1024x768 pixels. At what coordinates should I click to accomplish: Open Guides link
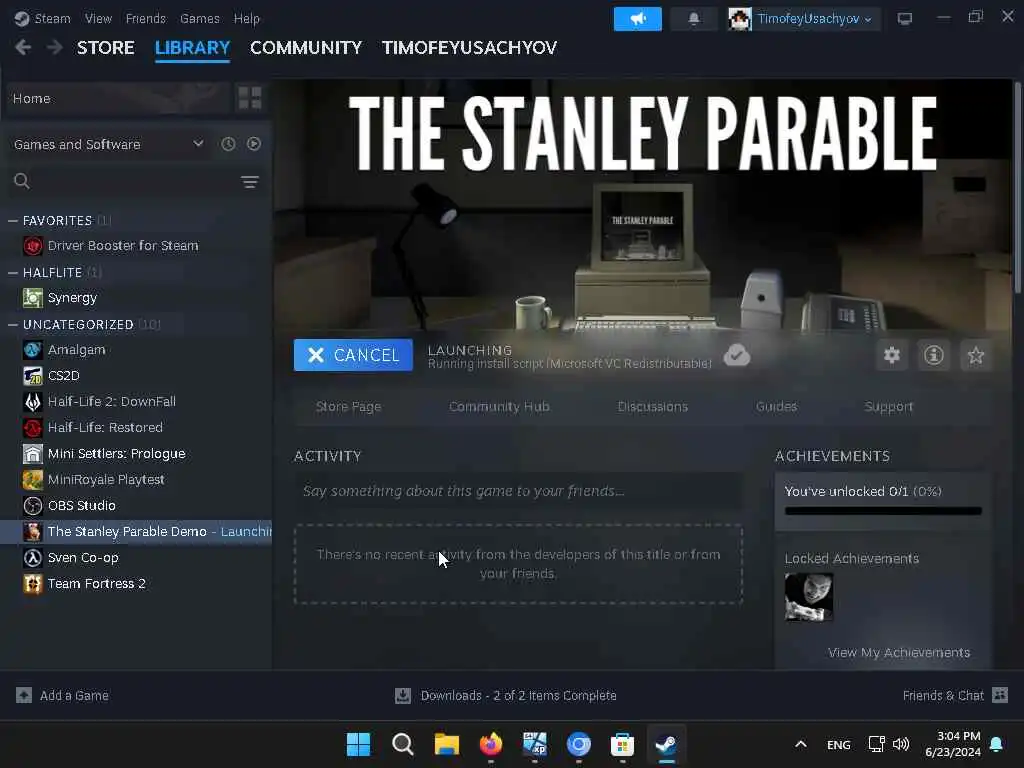[x=776, y=406]
